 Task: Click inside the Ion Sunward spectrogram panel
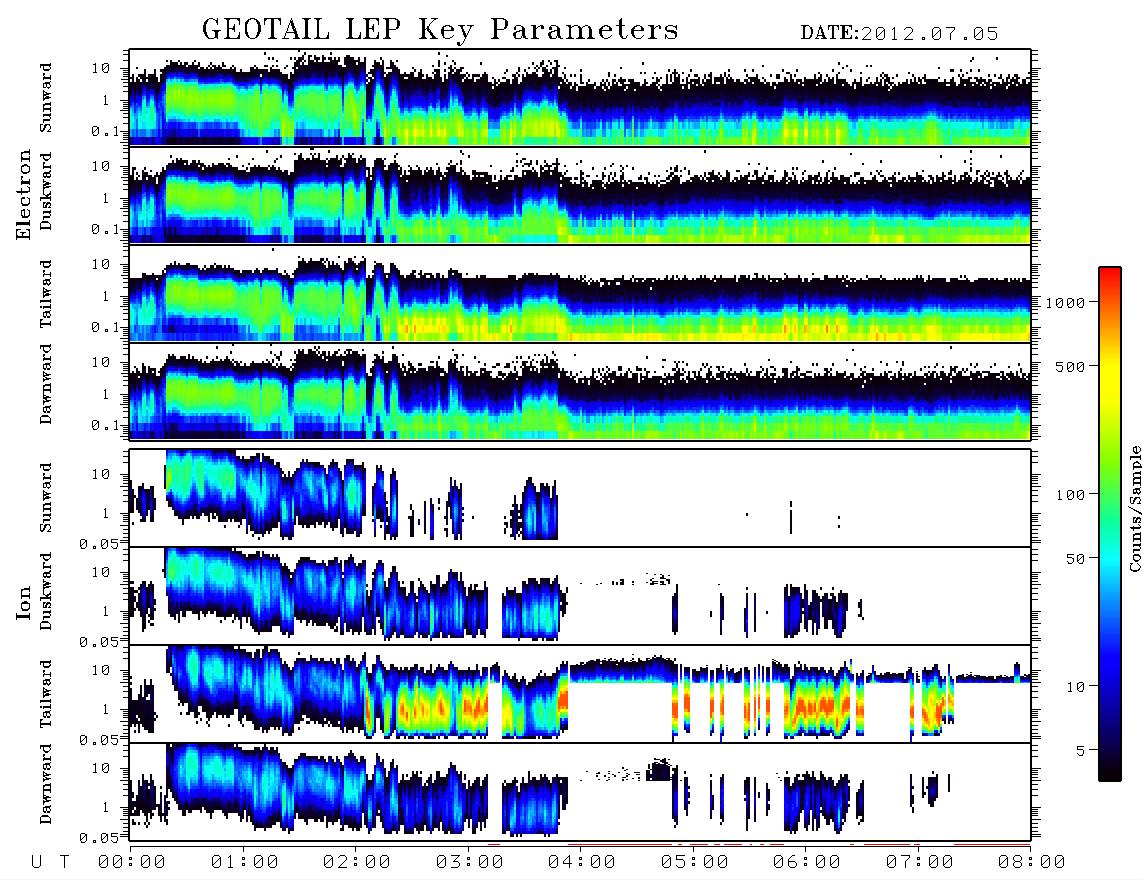580,498
